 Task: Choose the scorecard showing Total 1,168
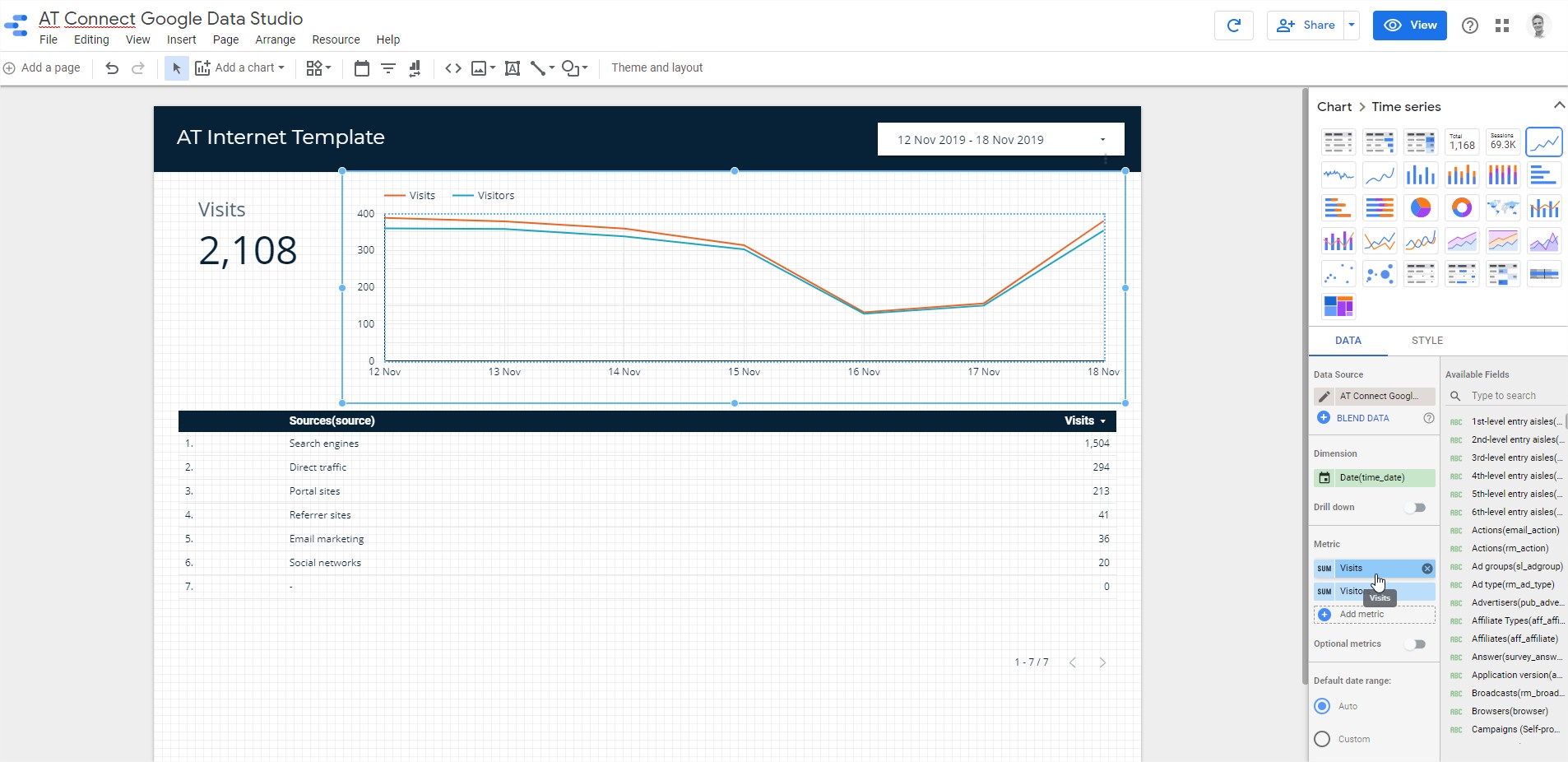(1462, 142)
